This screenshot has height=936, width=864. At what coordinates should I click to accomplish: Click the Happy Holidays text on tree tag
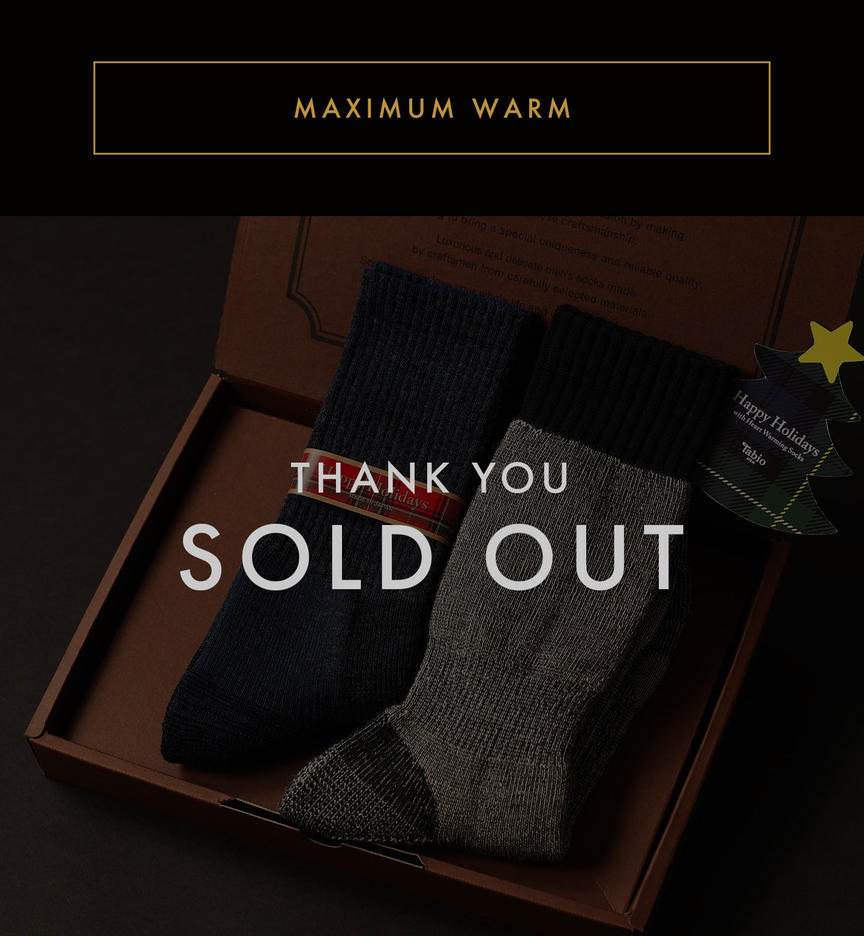pos(776,422)
